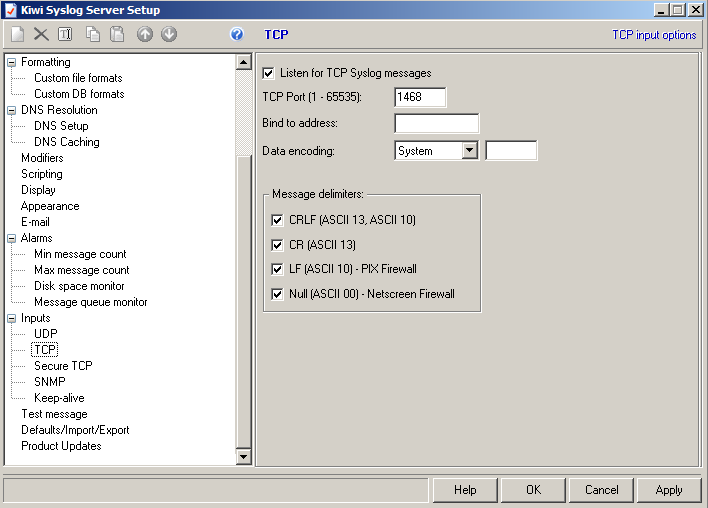Select the Inputs tree label
The image size is (708, 508).
coord(35,318)
